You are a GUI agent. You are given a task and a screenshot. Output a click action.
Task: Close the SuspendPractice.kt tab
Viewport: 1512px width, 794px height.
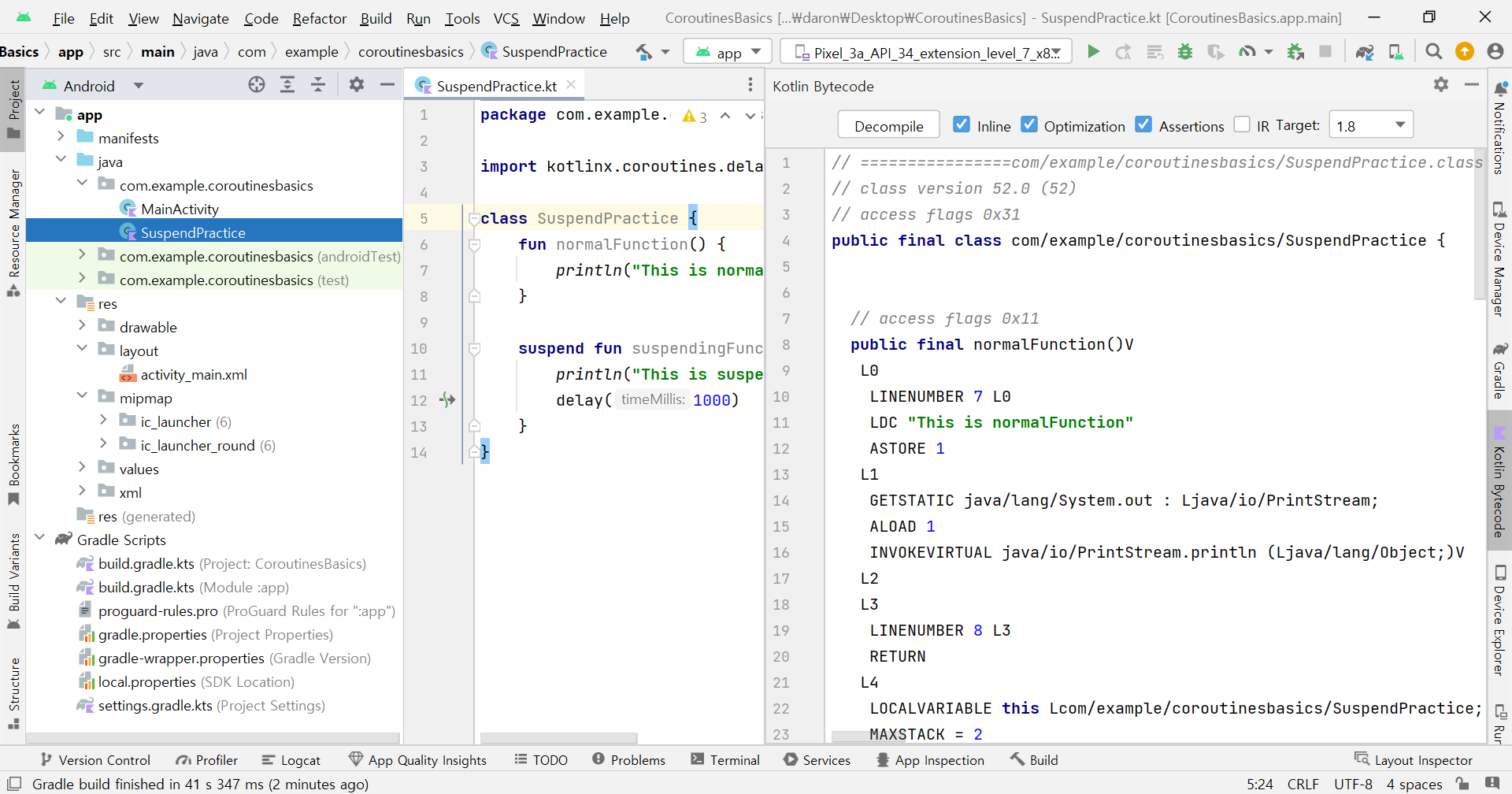click(x=571, y=85)
